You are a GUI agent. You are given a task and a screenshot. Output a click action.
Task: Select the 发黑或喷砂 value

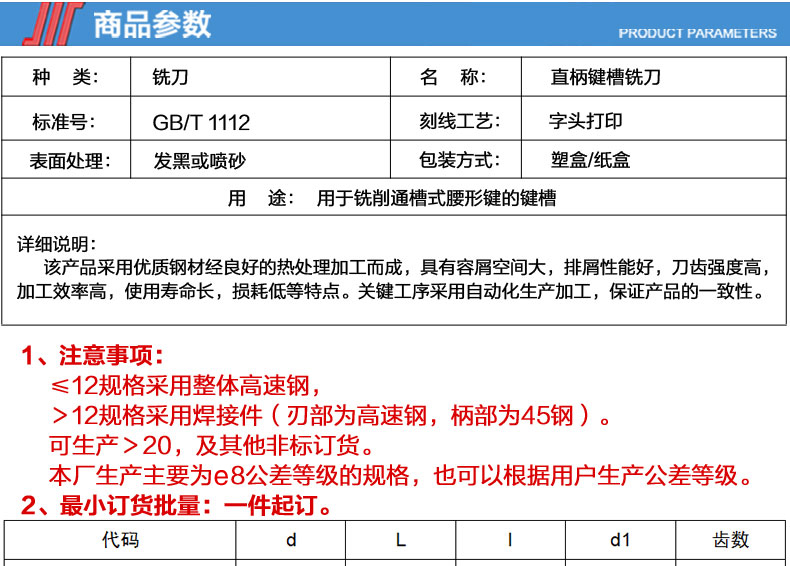(200, 161)
